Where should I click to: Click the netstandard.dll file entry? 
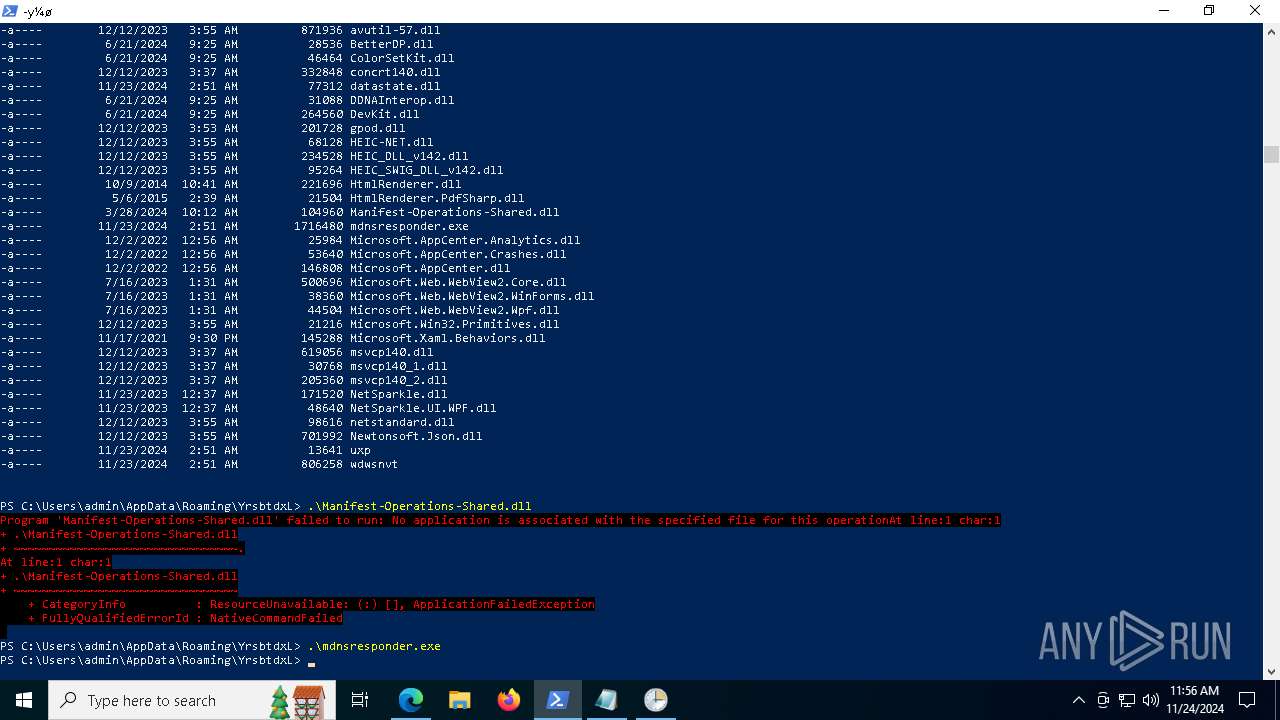402,422
